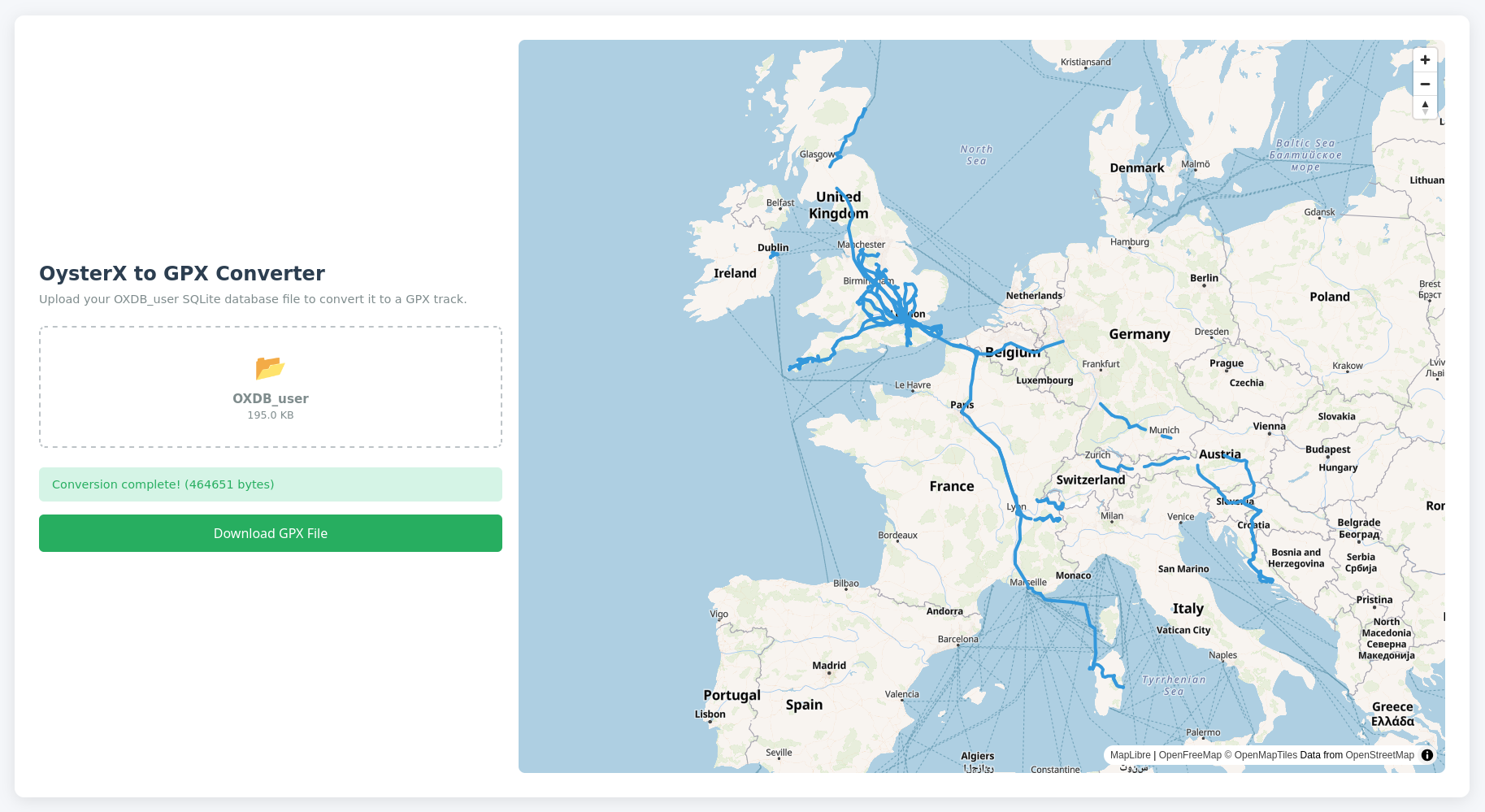Open the OpenFreeMap attribution link
The image size is (1485, 812).
click(x=1190, y=755)
